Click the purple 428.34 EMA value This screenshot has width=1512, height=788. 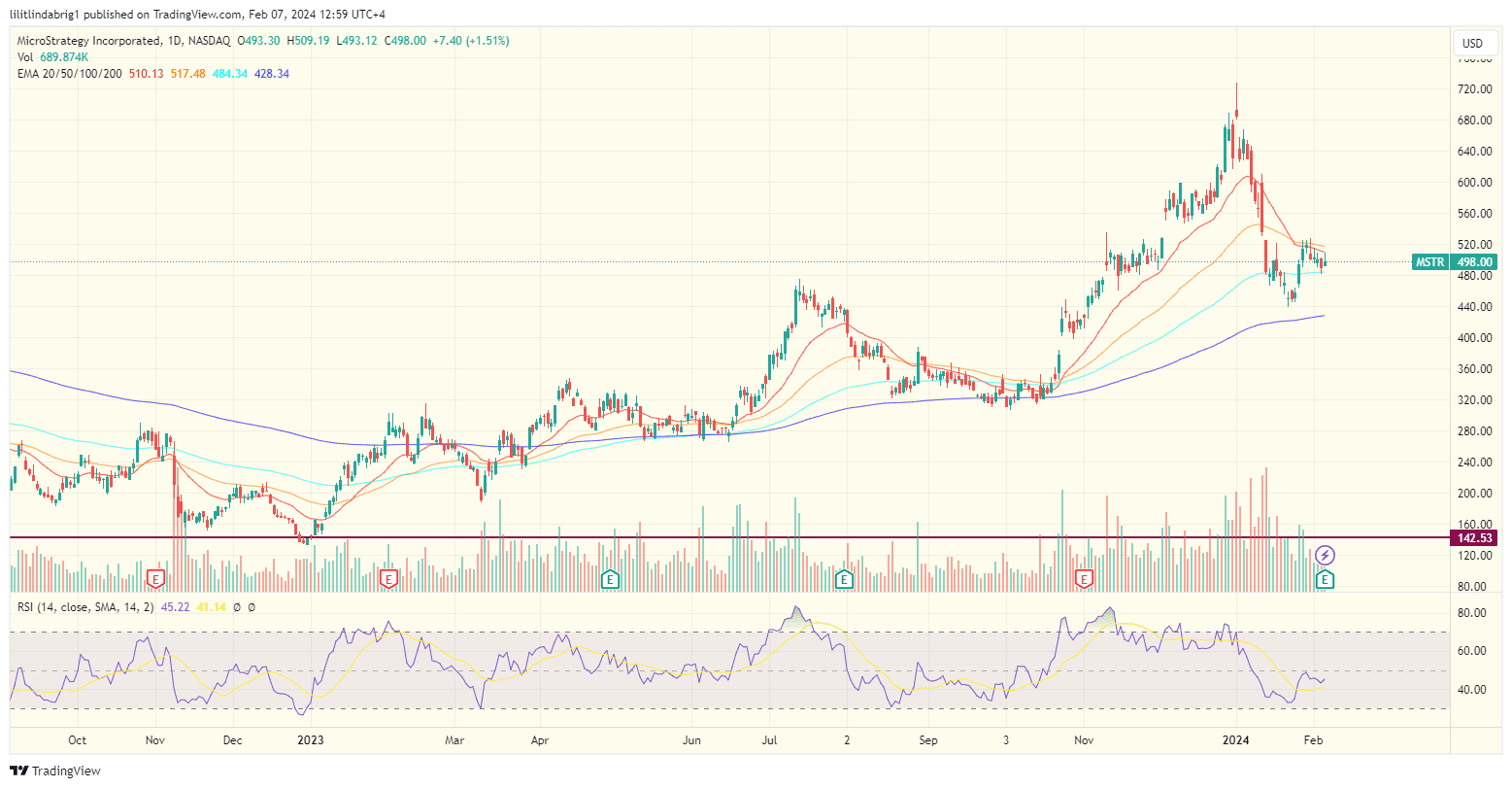point(272,74)
